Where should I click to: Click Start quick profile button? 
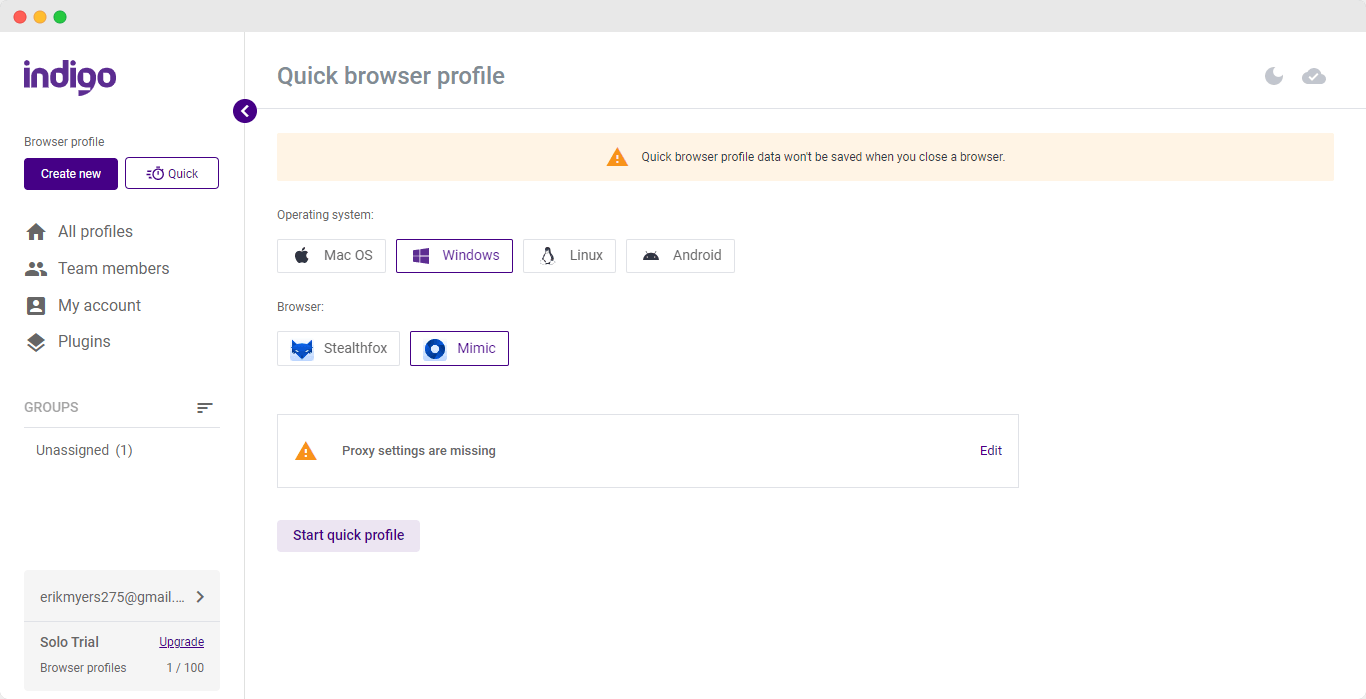[348, 536]
